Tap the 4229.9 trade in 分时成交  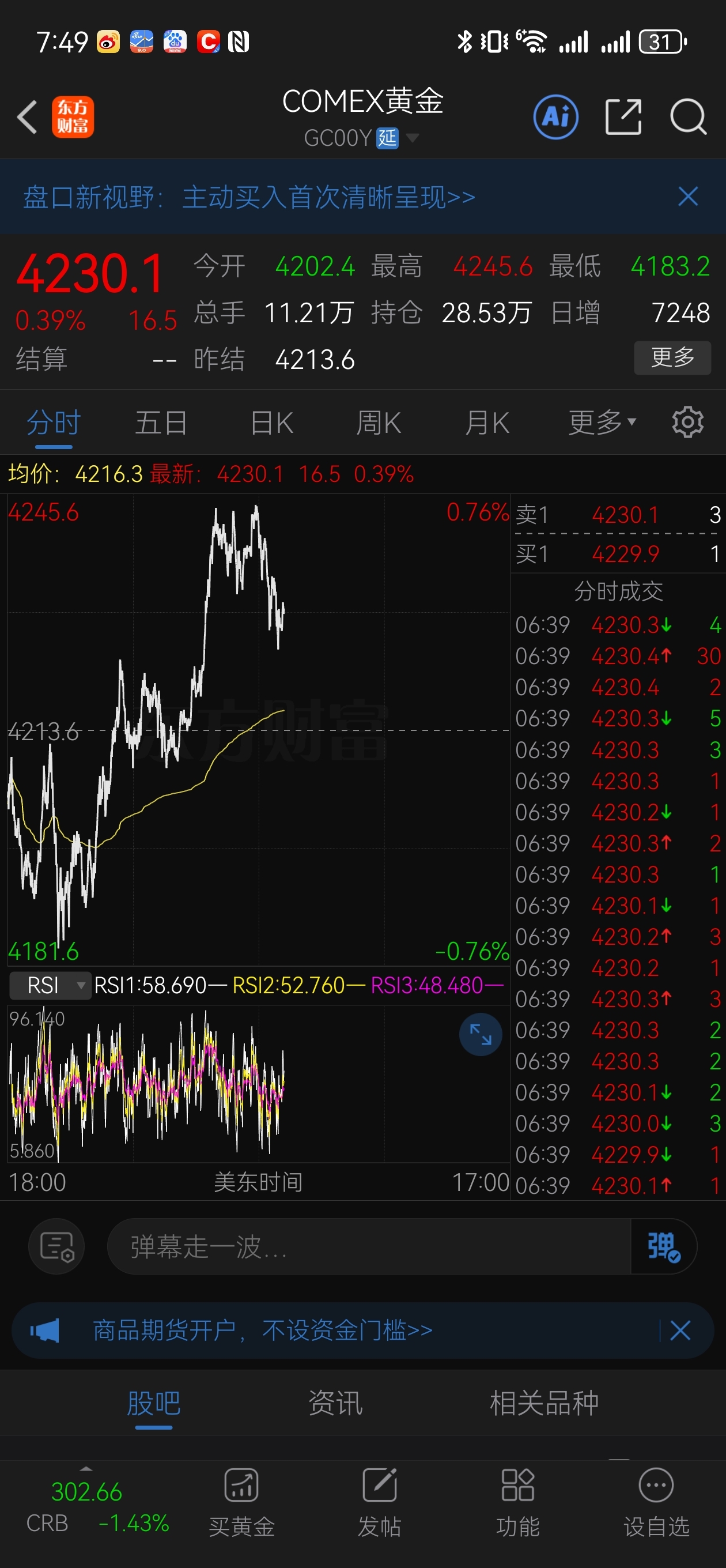tap(618, 1154)
